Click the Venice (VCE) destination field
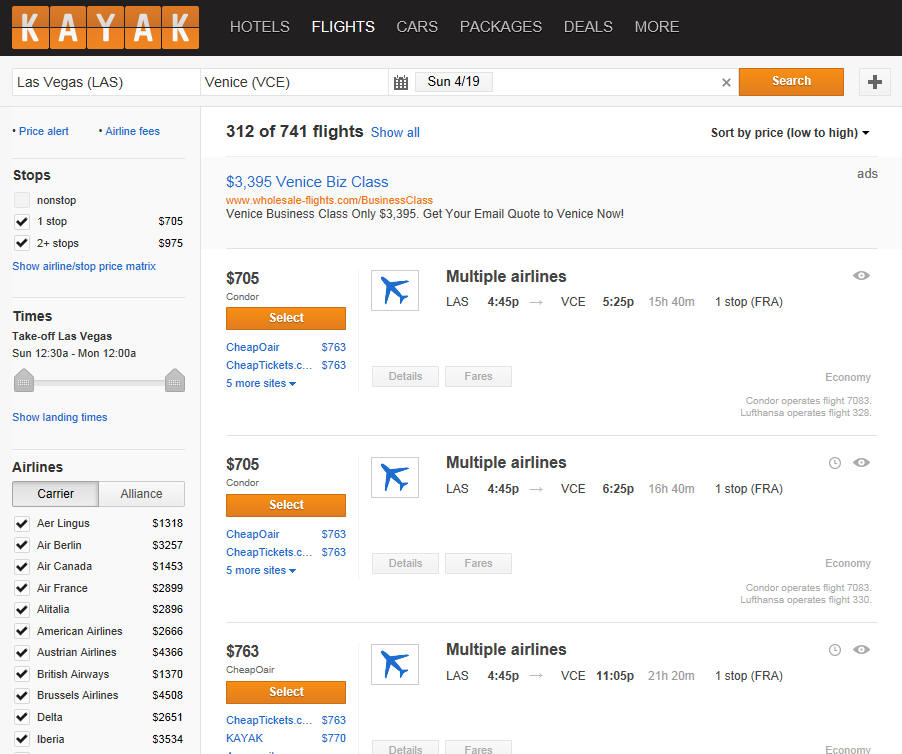 [x=294, y=82]
